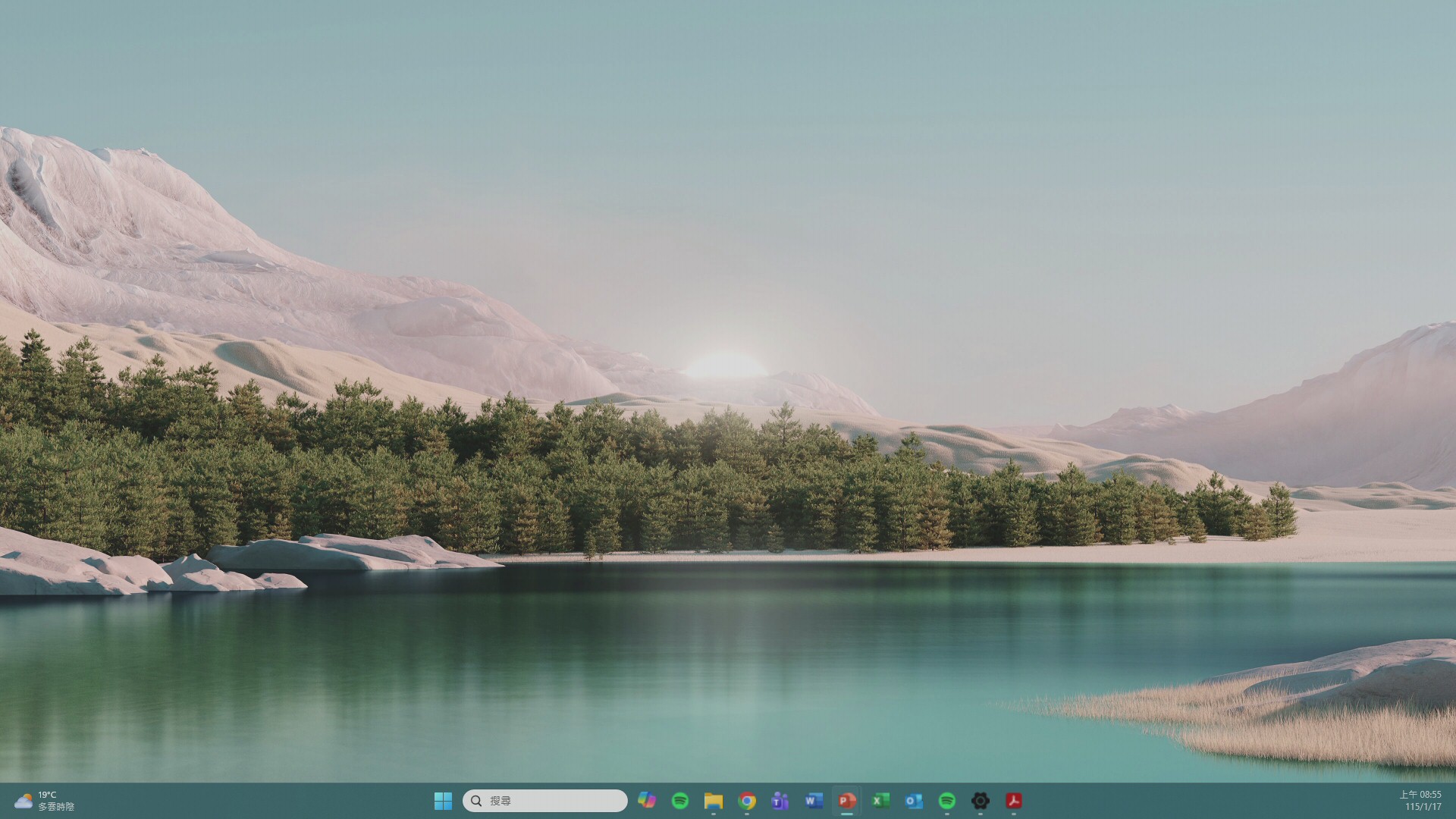The image size is (1456, 819).
Task: Launch Microsoft Word from taskbar
Action: pos(814,801)
